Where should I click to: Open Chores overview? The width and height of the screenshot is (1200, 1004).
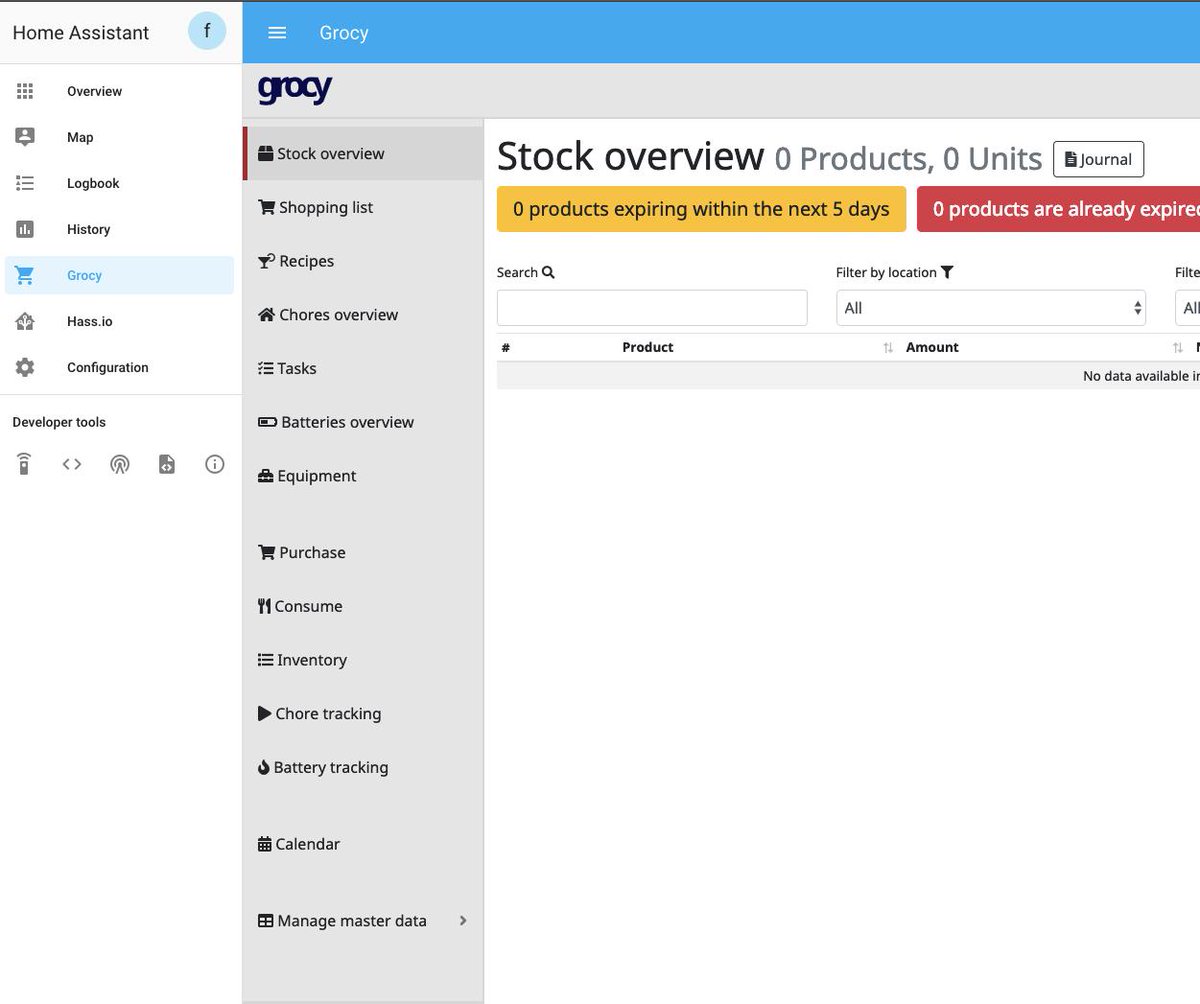(363, 315)
